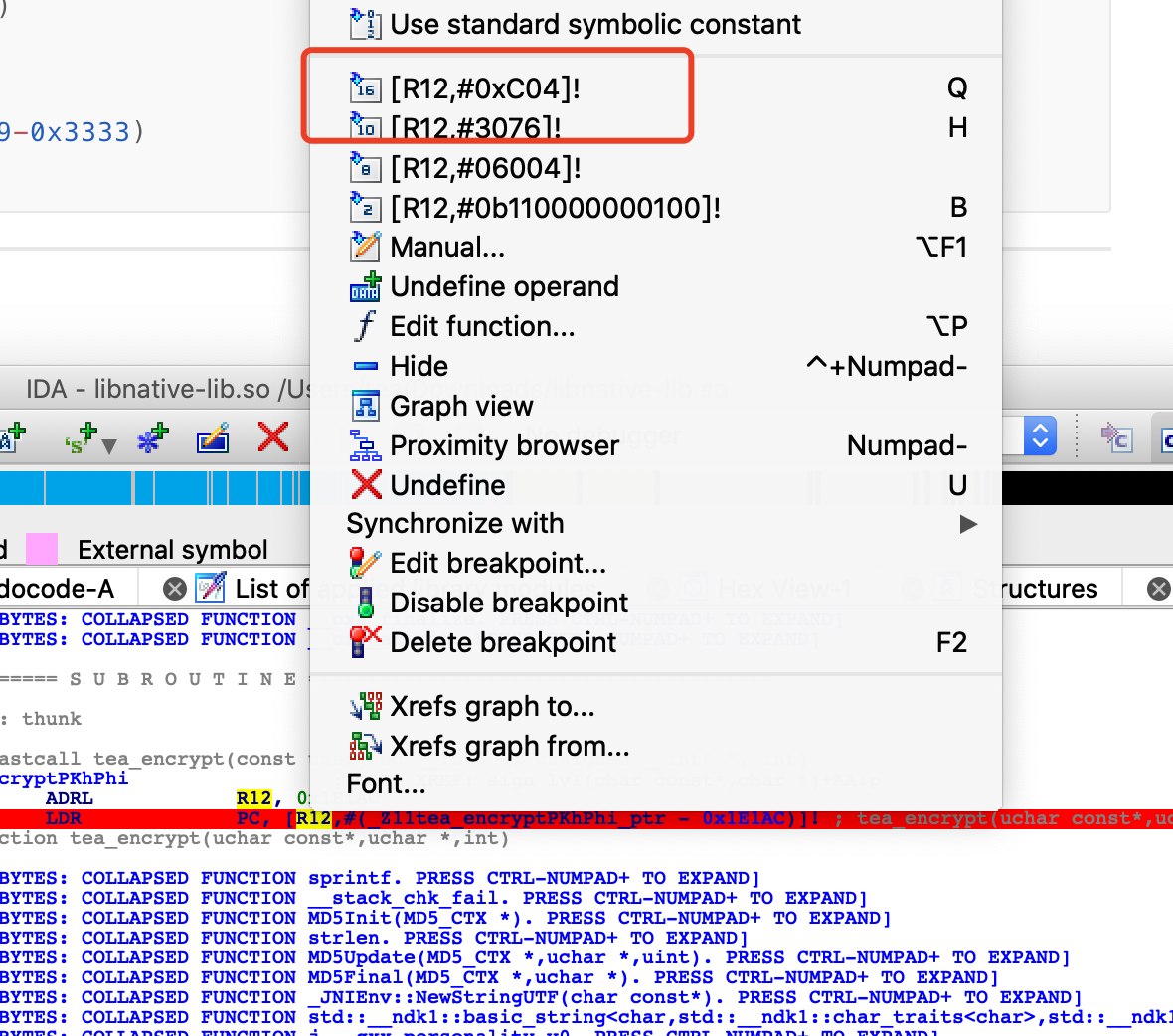
Task: Select binary operand [R12,#0b110000000100]!
Action: point(655,207)
